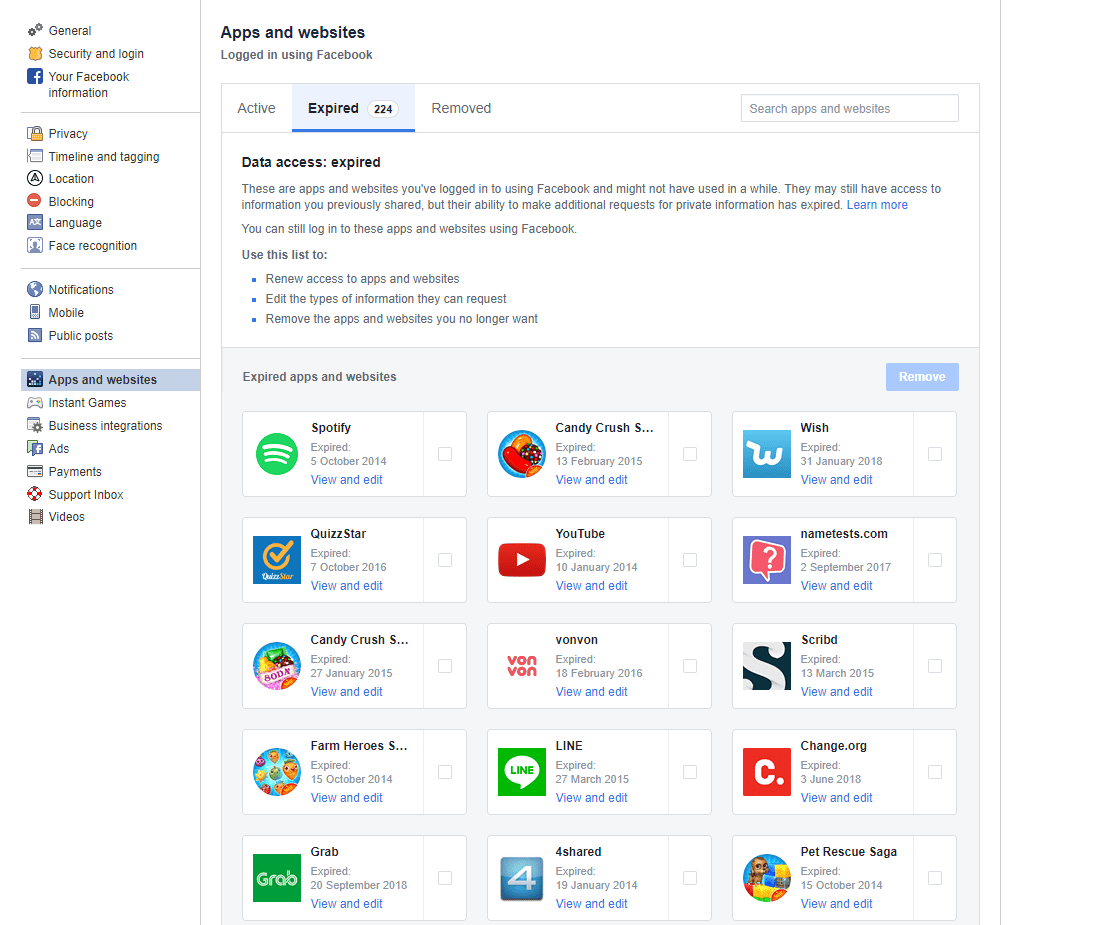Click the Spotify app icon
Screen dimensions: 1103x925
[277, 454]
